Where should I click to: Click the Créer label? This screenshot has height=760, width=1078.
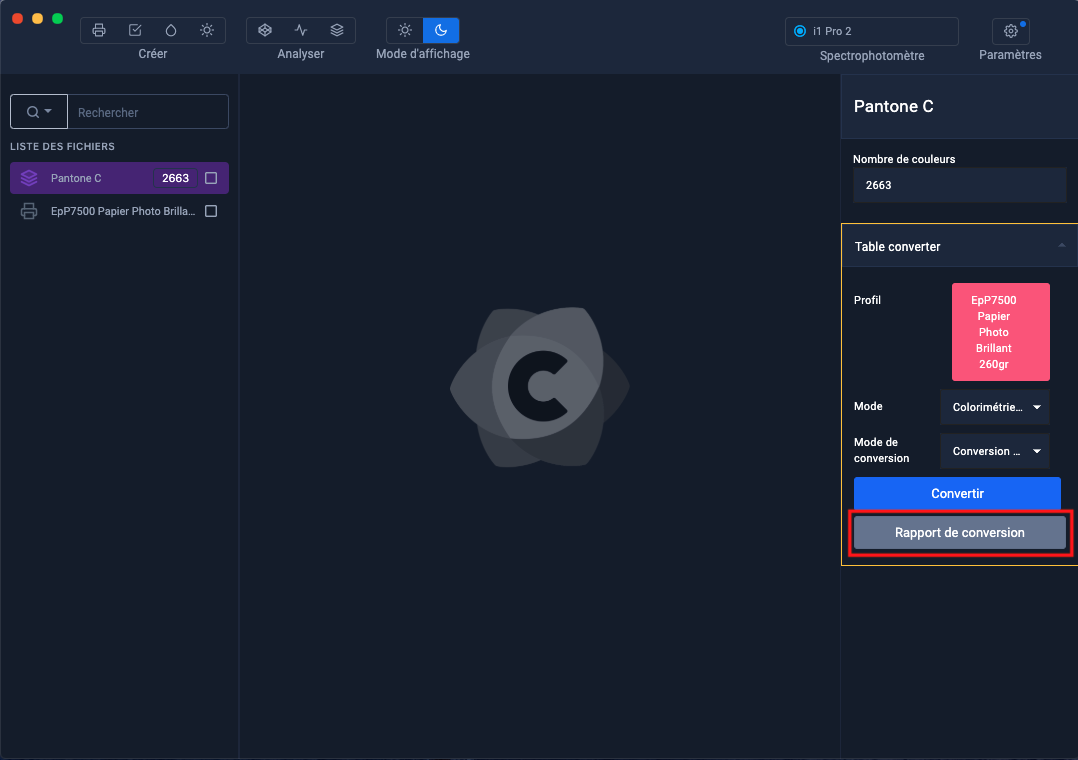[153, 54]
